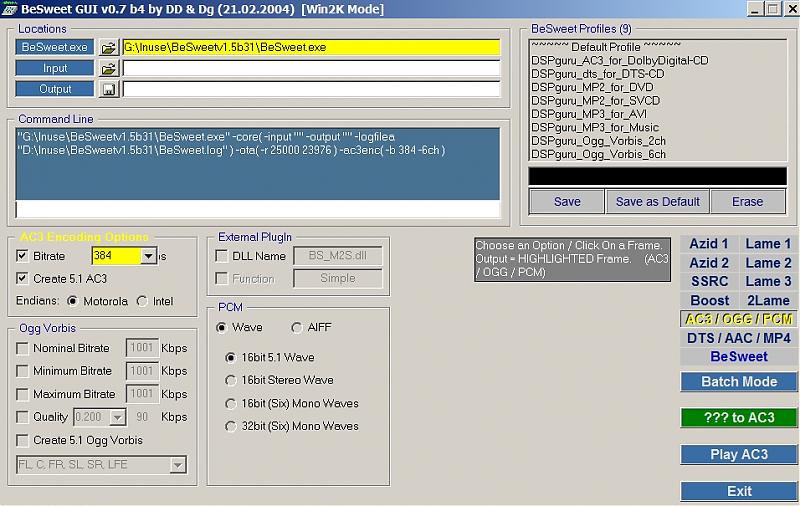The image size is (800, 506).
Task: Expand the channel order FL, C, FR dropdown
Action: pyautogui.click(x=178, y=465)
